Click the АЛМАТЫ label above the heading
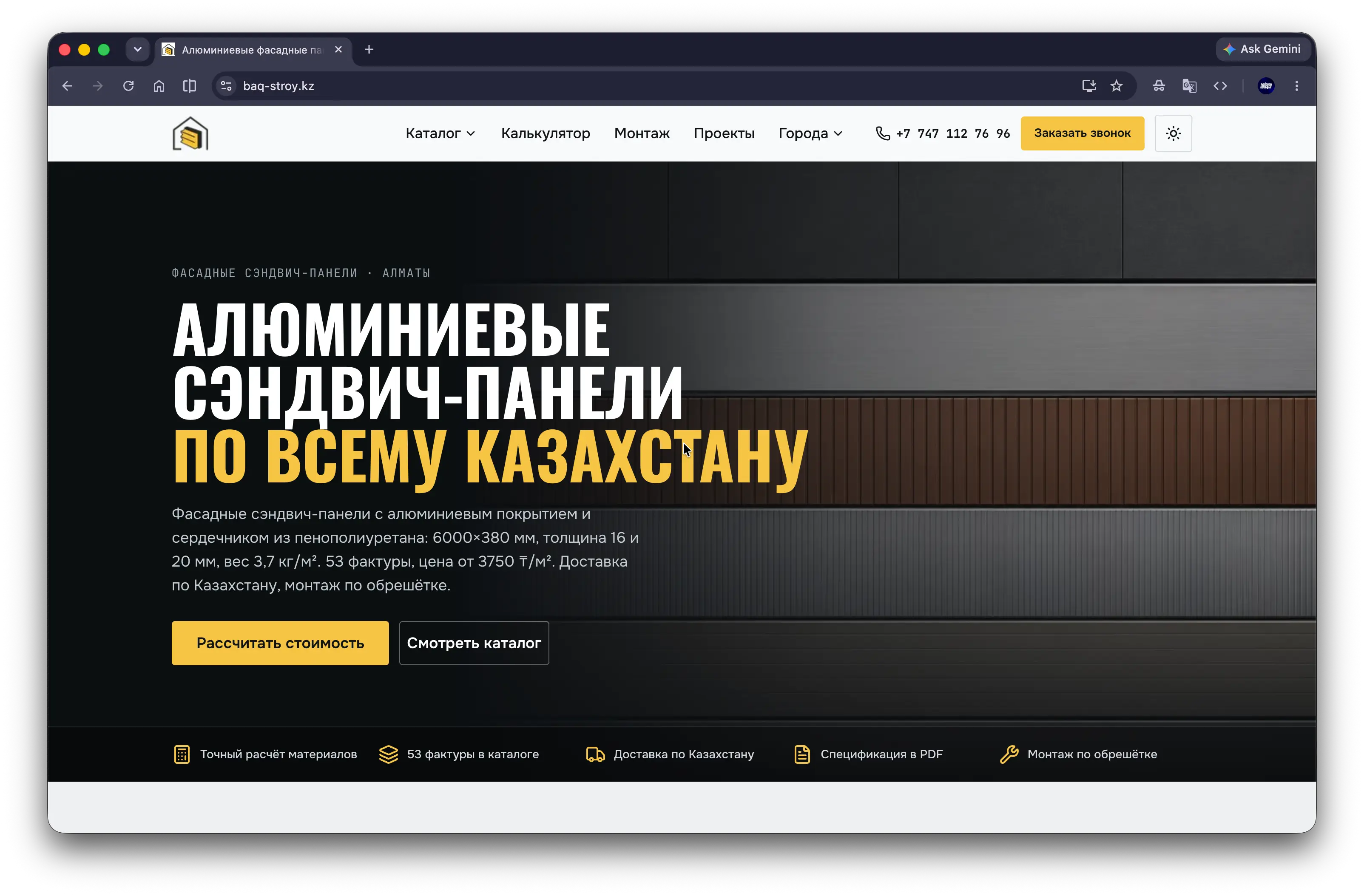This screenshot has width=1364, height=896. pos(406,273)
